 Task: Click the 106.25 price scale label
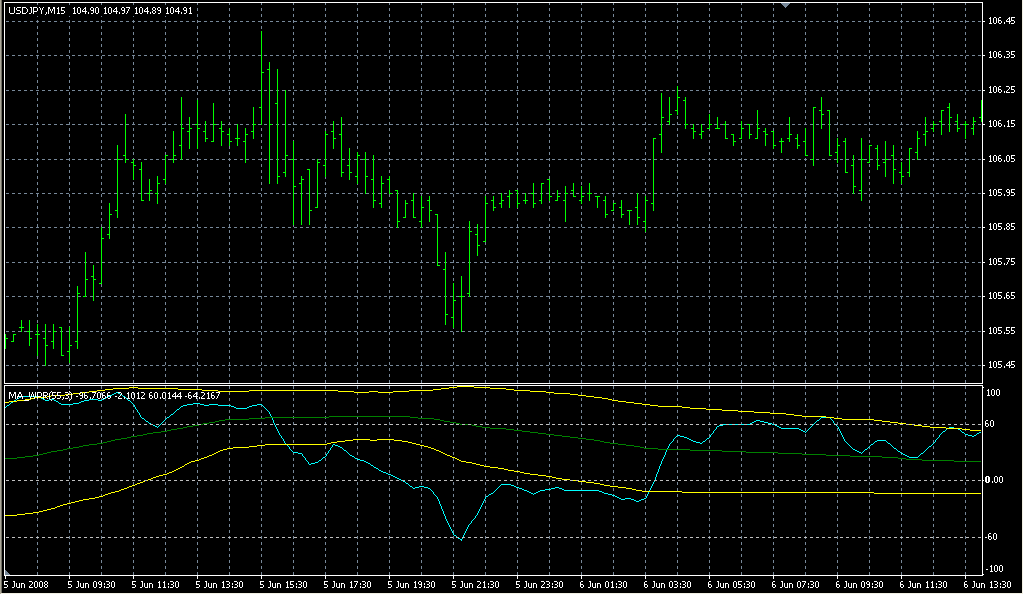pos(1001,90)
